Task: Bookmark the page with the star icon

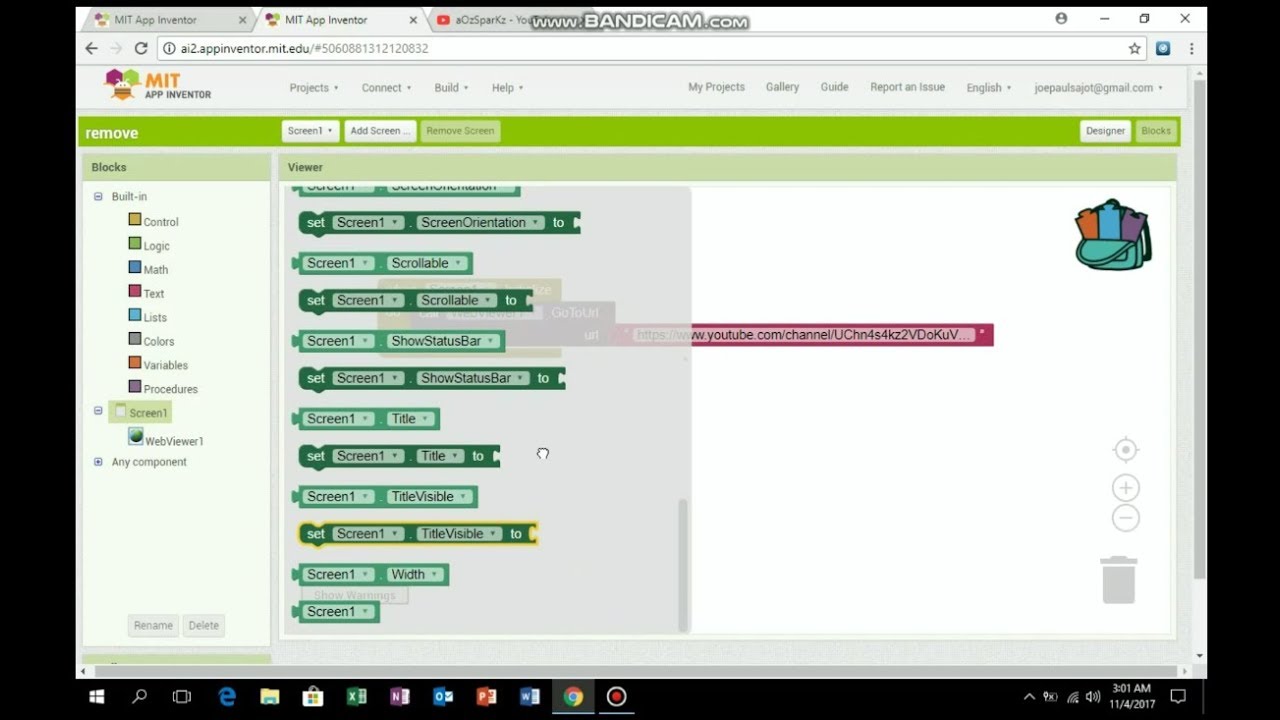Action: click(x=1134, y=48)
